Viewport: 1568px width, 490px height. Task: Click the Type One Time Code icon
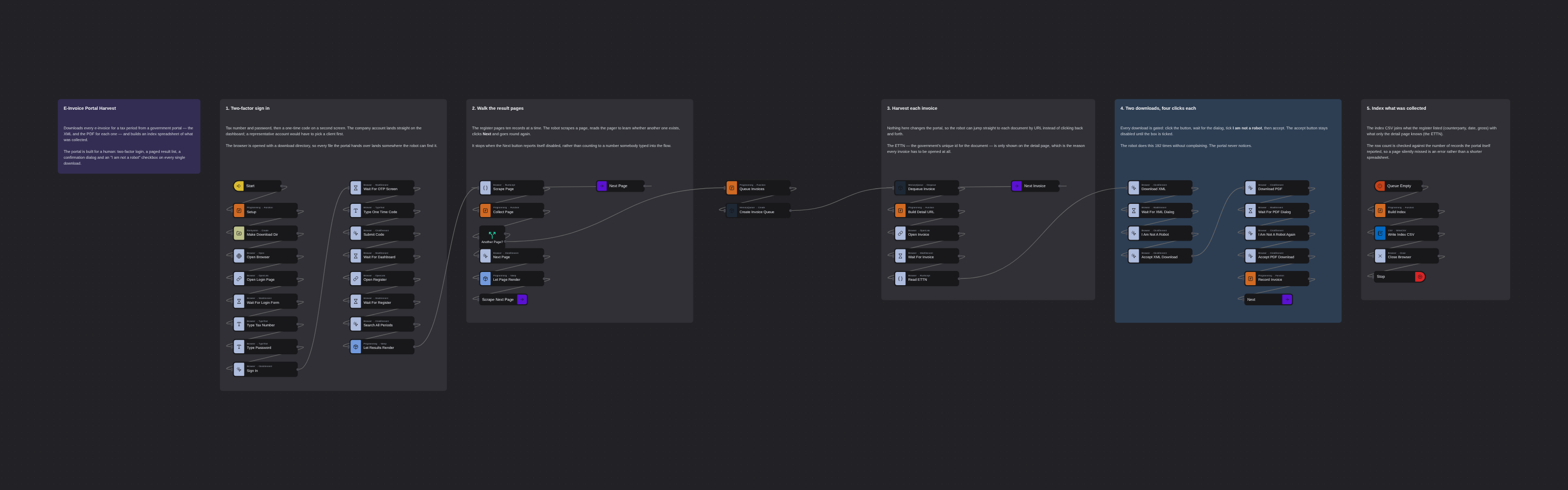tap(355, 211)
